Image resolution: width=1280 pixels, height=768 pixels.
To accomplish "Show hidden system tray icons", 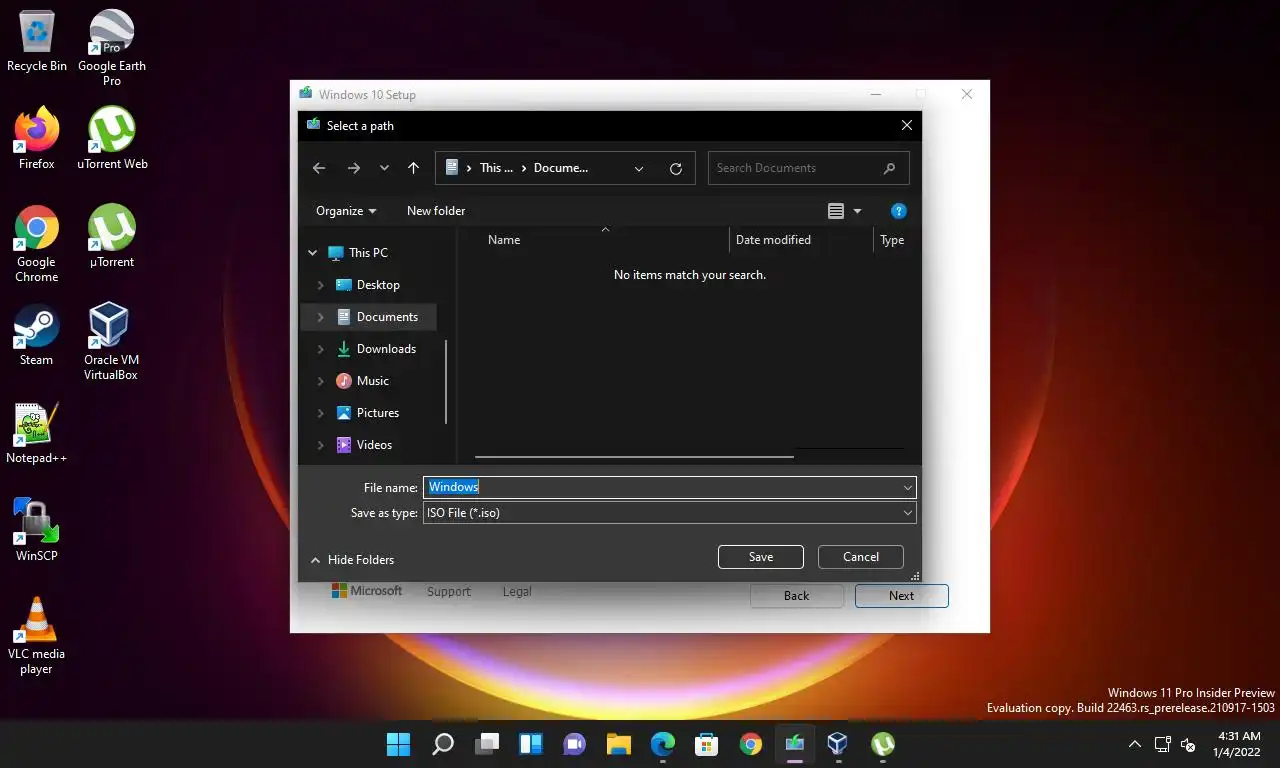I will click(x=1134, y=744).
